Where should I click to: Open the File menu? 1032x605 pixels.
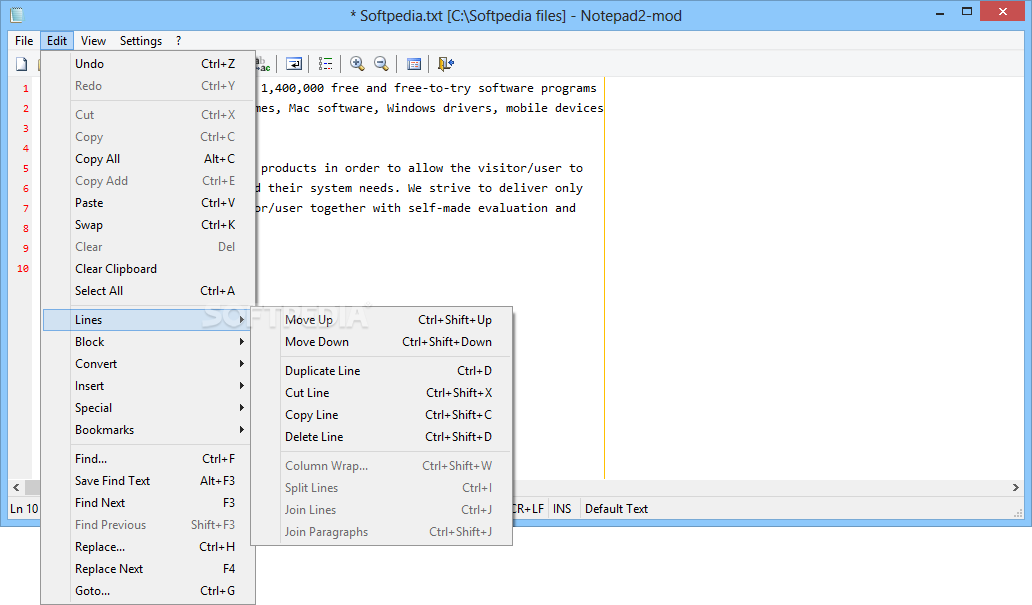click(24, 41)
